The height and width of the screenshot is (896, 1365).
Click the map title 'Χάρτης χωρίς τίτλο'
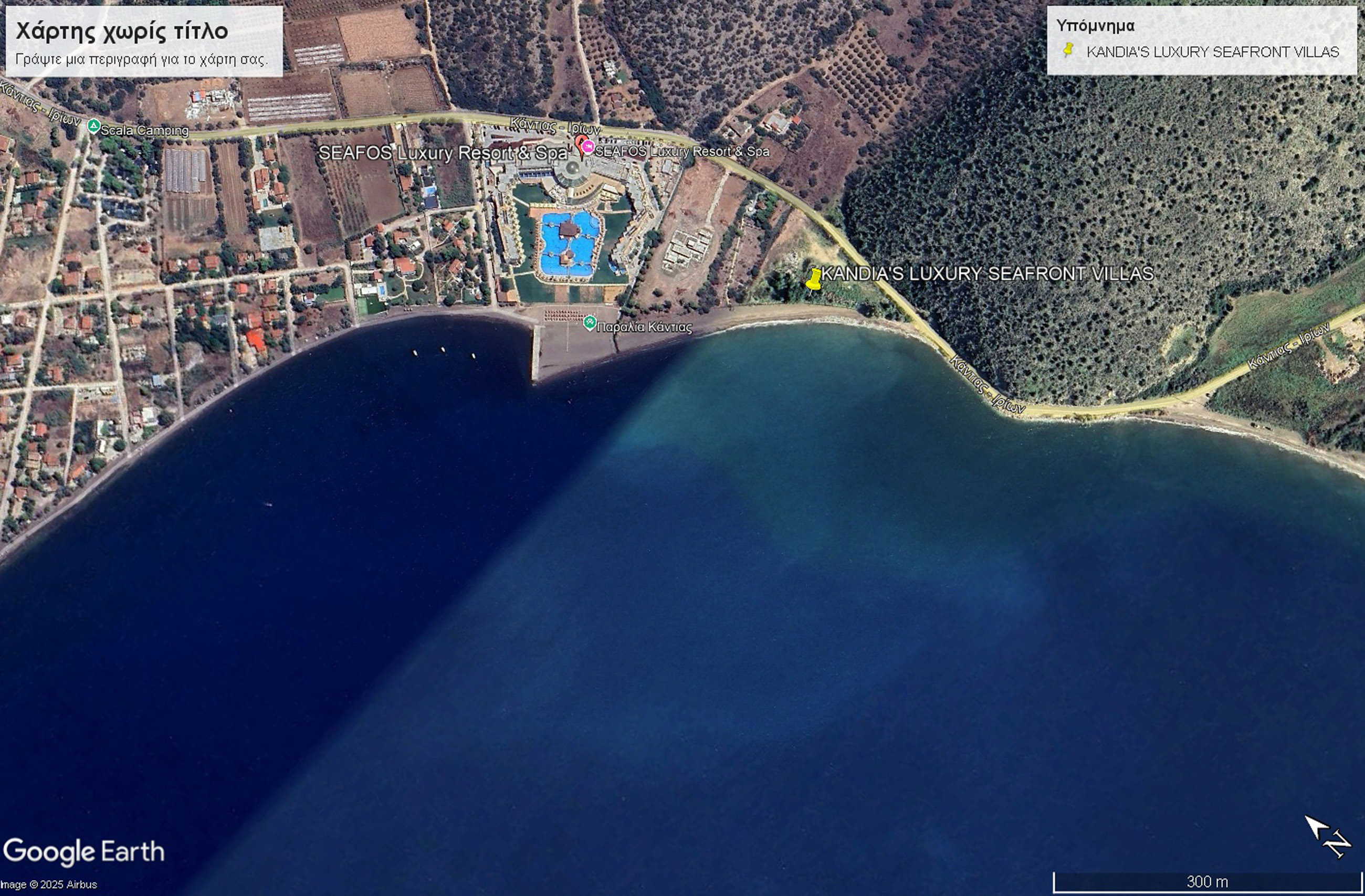[x=122, y=31]
